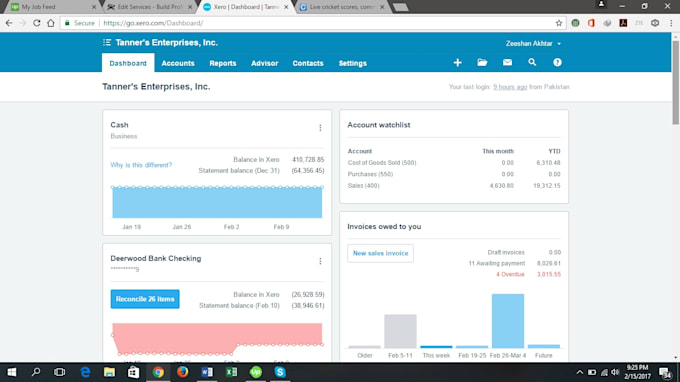Screen dimensions: 680x382
Task: Click the plus (add new) icon
Action: coord(458,63)
